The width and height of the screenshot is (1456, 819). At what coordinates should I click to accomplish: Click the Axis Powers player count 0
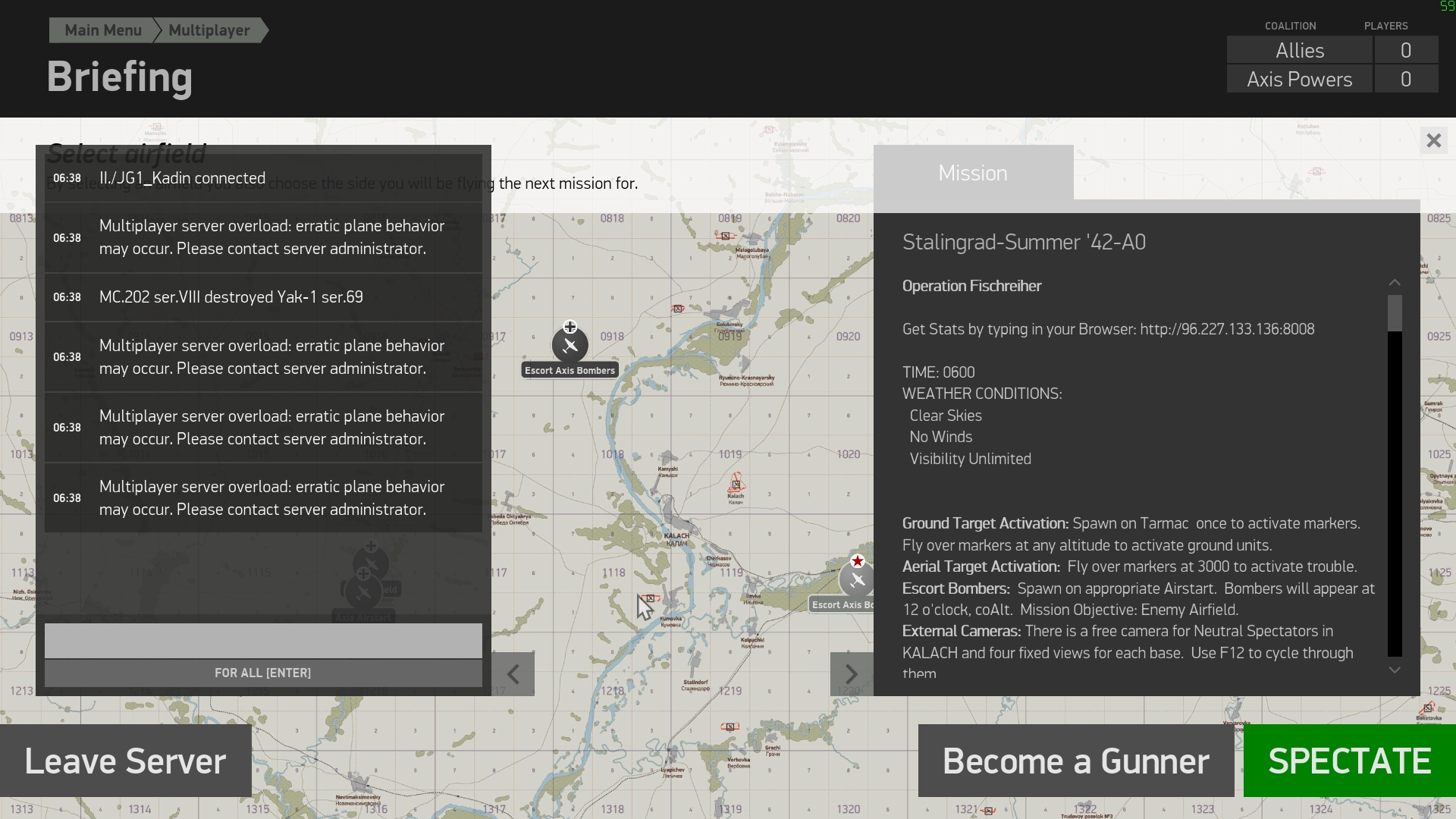pos(1406,79)
